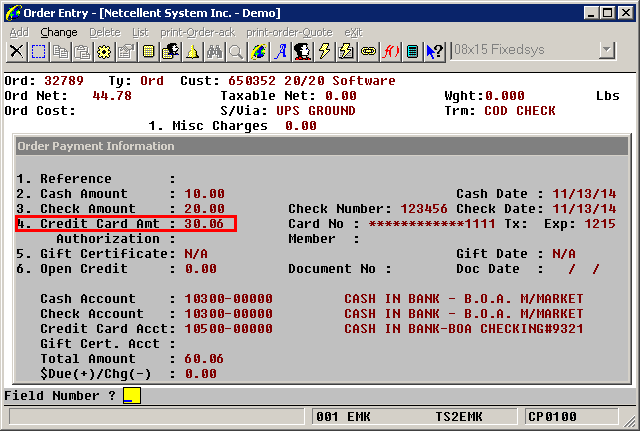Click Ord Net value 44.78
This screenshot has height=431, width=640.
click(x=112, y=96)
